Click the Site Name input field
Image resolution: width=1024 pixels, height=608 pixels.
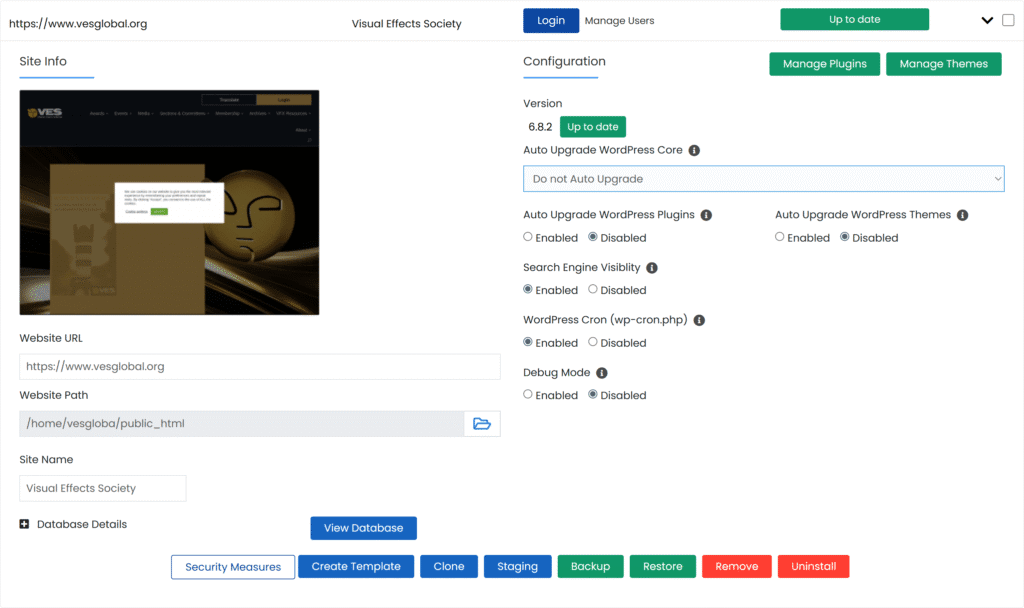pyautogui.click(x=103, y=488)
